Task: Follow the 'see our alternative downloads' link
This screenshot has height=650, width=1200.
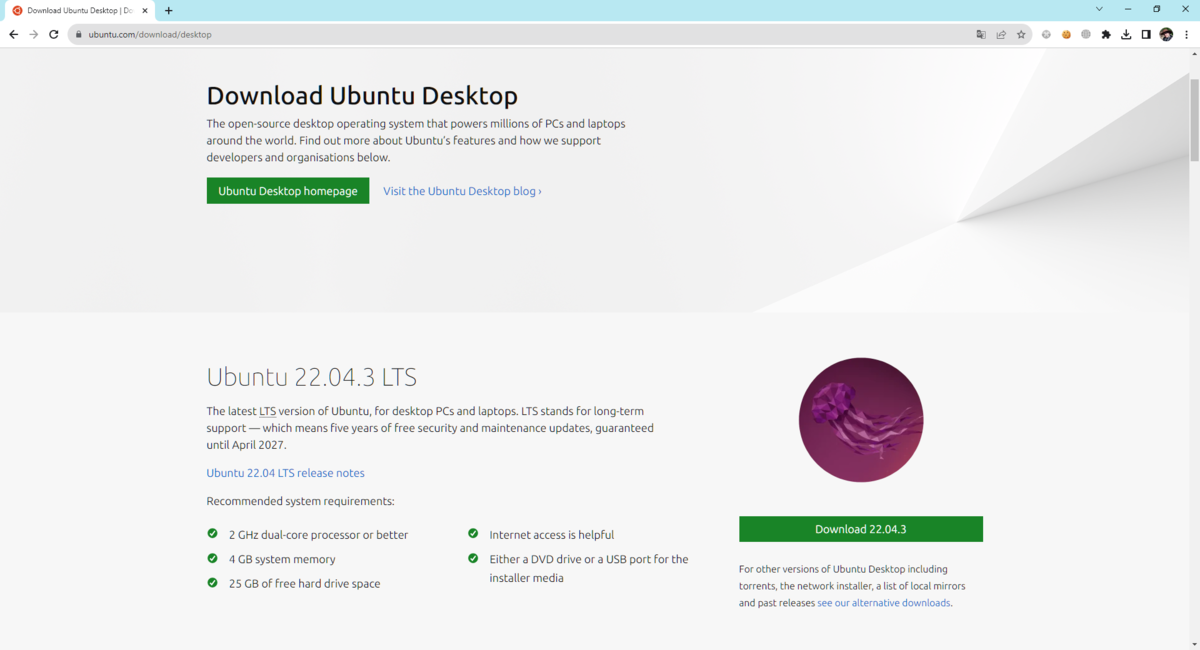Action: (x=884, y=603)
